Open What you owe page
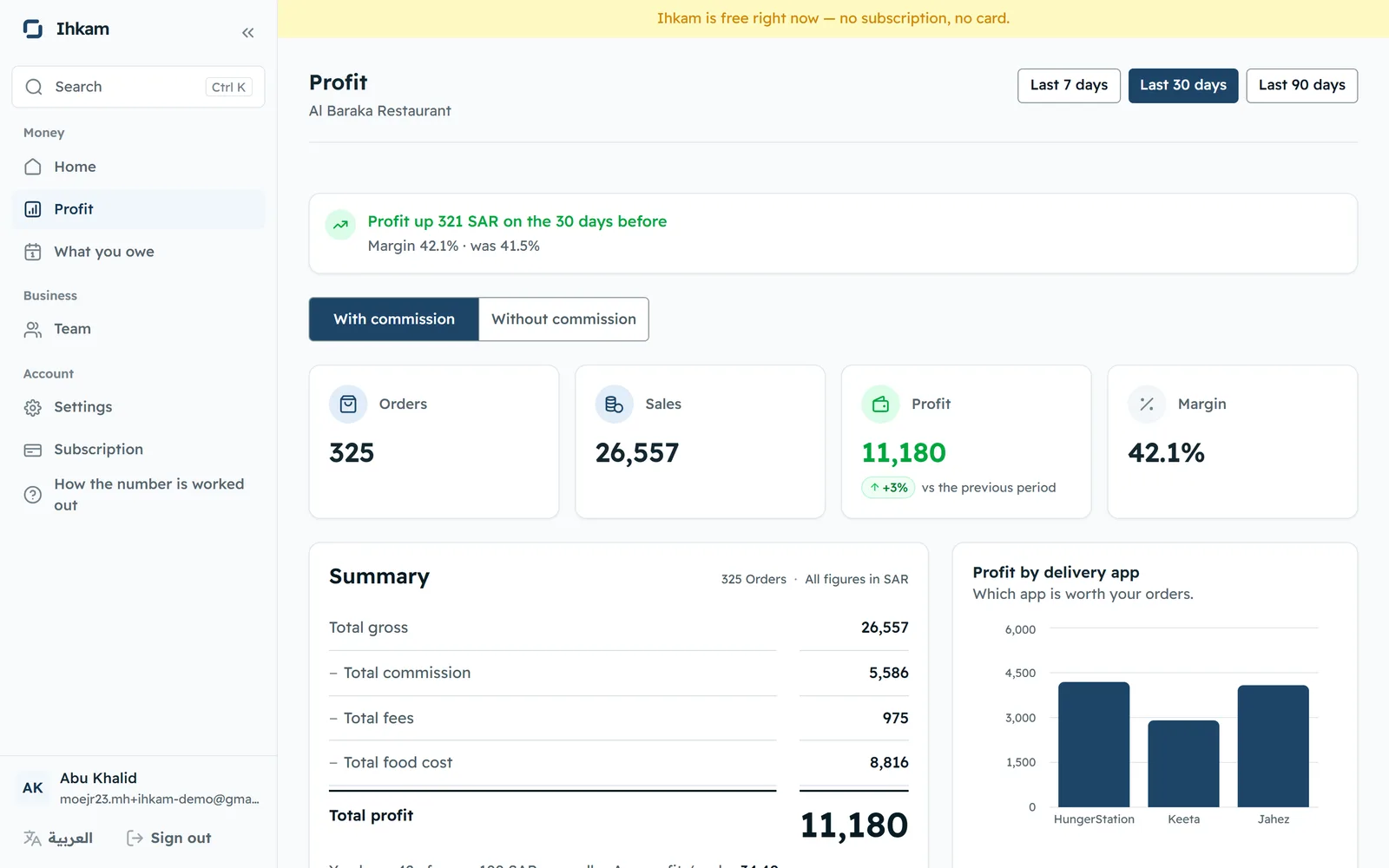Viewport: 1389px width, 868px height. tap(139, 252)
